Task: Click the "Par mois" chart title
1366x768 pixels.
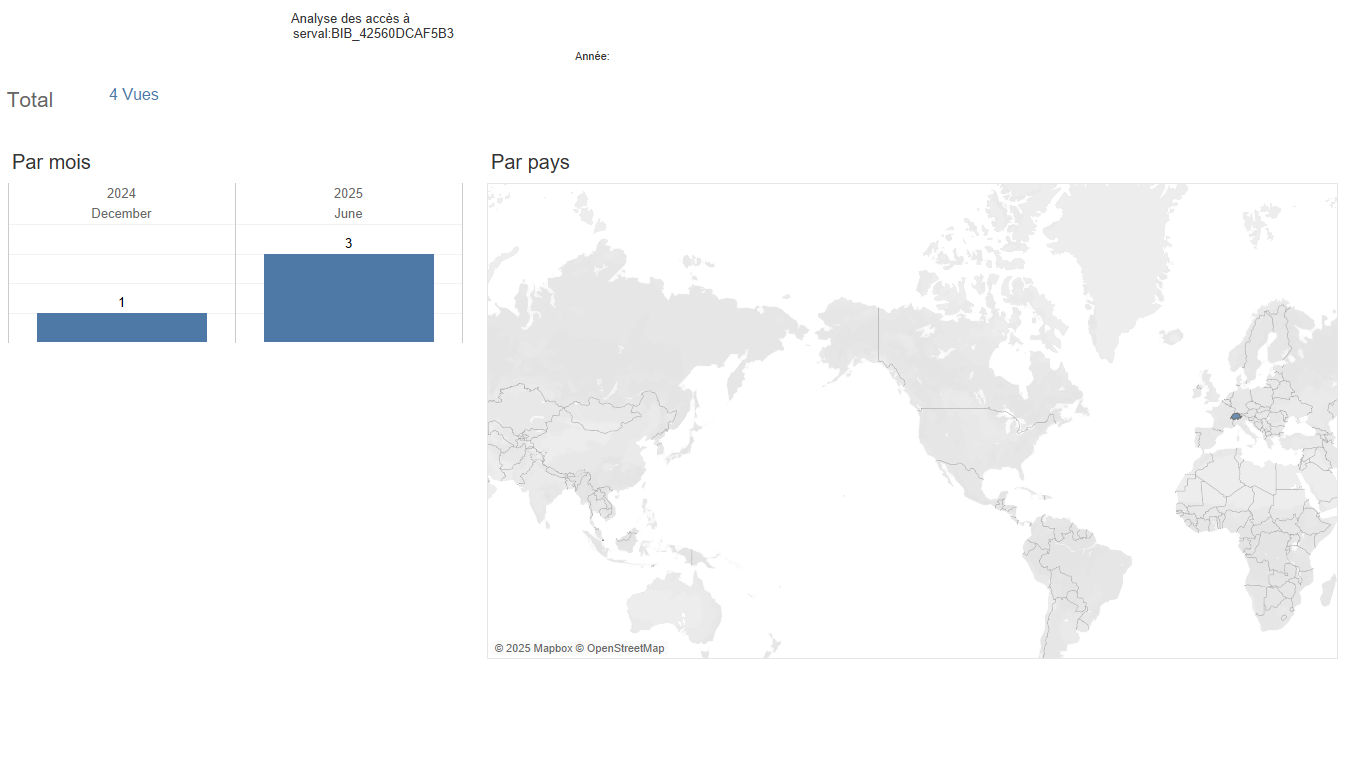Action: pyautogui.click(x=51, y=162)
